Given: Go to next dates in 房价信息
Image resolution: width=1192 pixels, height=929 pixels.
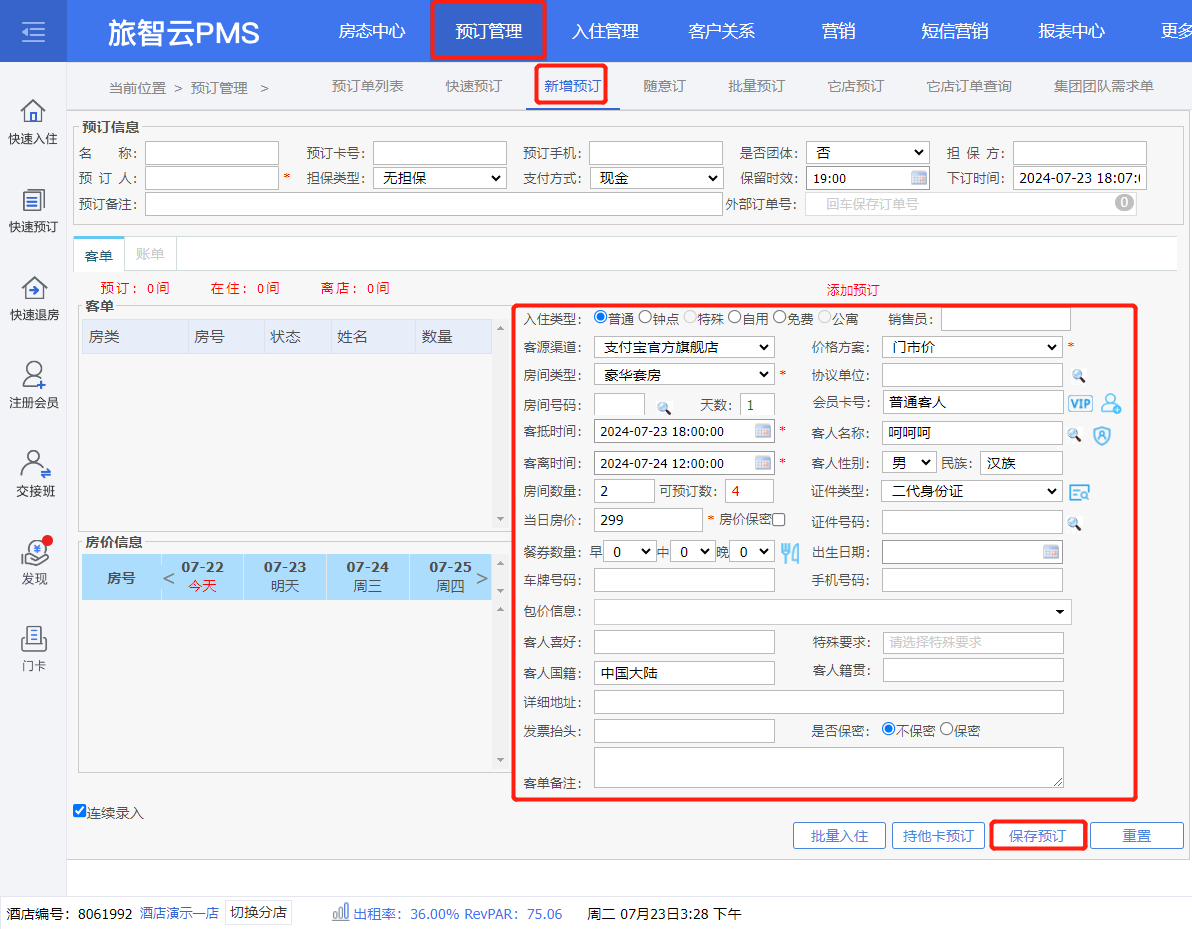Looking at the screenshot, I should click(482, 579).
